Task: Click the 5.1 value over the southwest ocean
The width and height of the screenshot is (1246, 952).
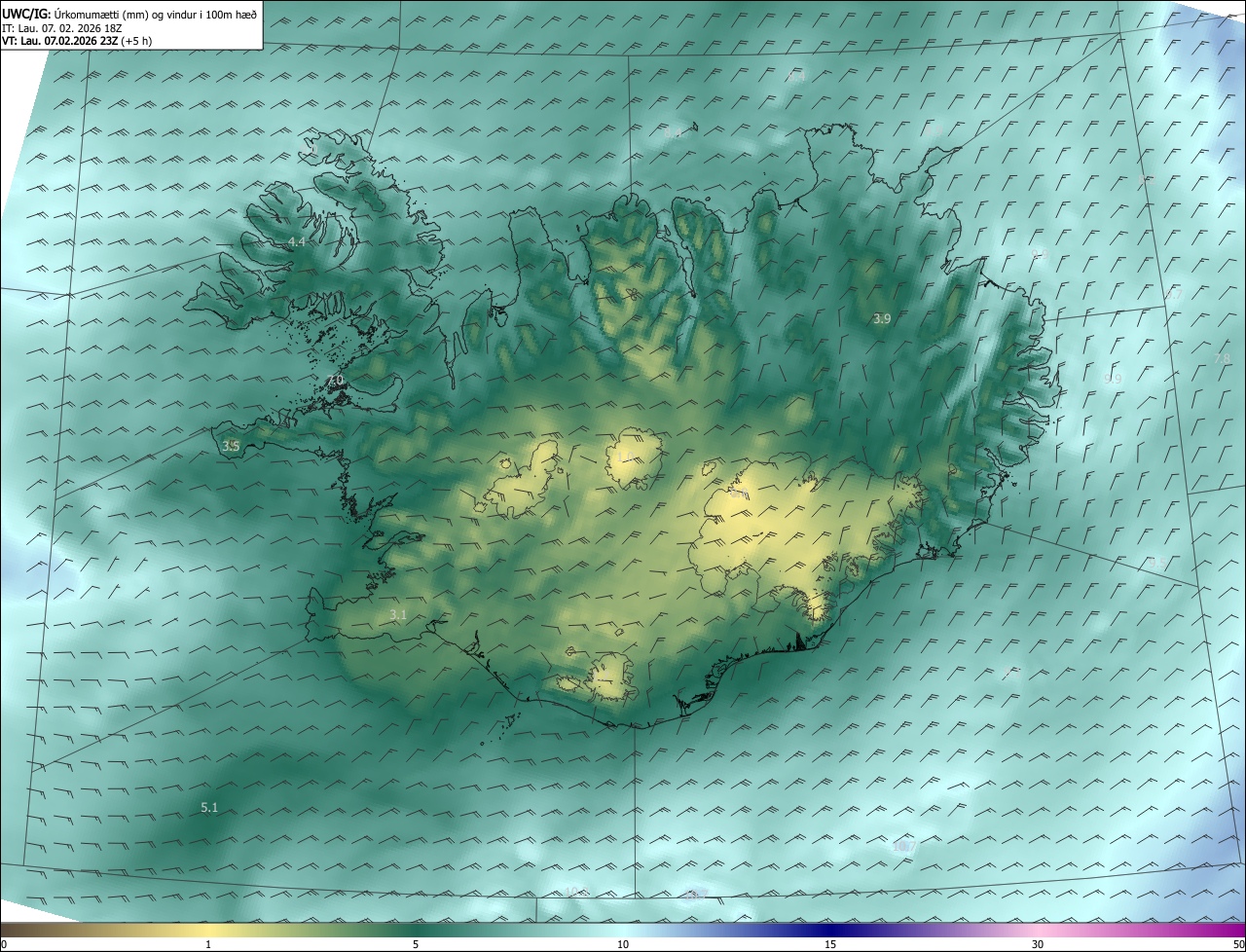Action: 209,807
